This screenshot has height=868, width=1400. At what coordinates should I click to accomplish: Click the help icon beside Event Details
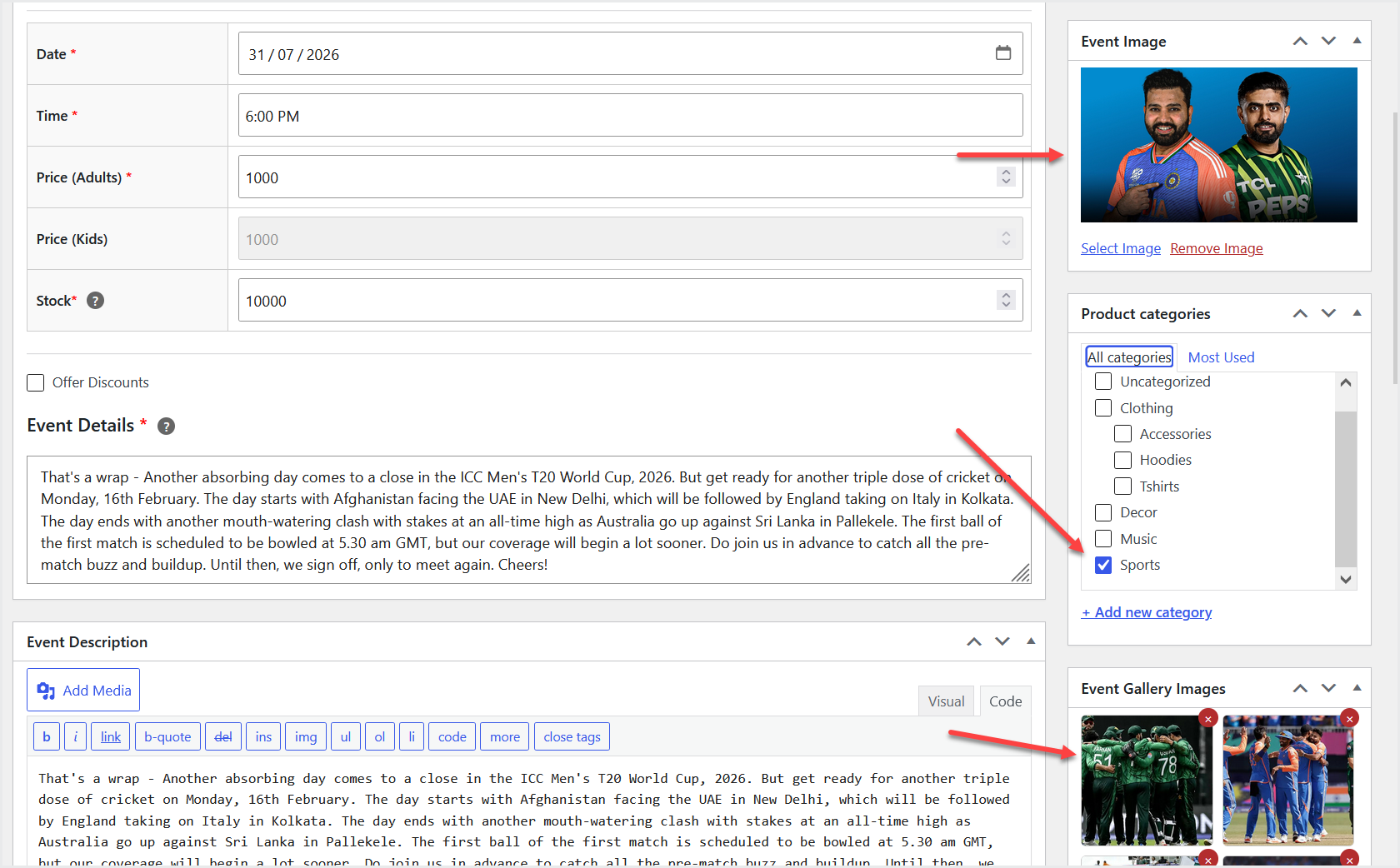(x=167, y=427)
